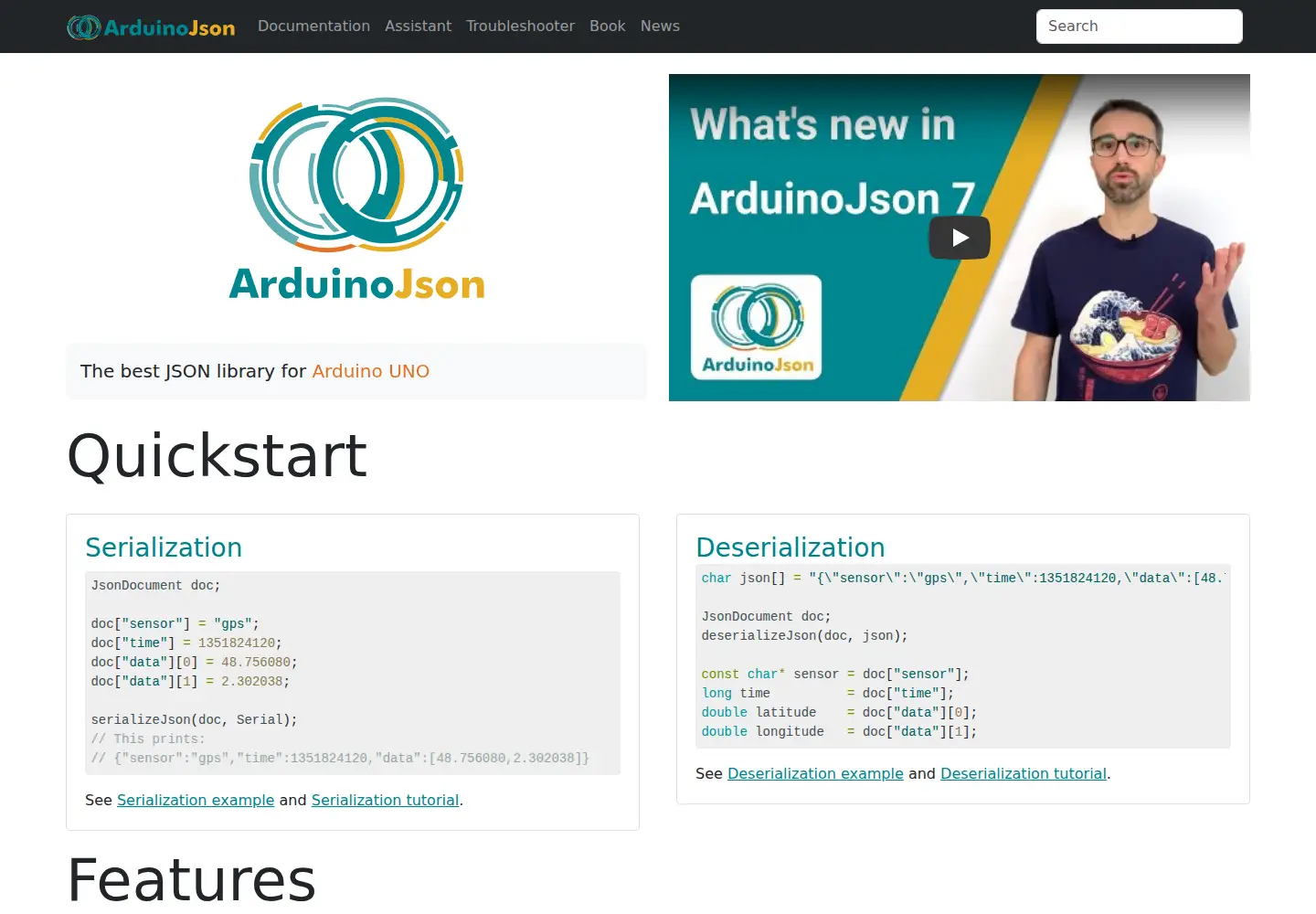Click the Deserialization card heading
1316x914 pixels.
[791, 547]
